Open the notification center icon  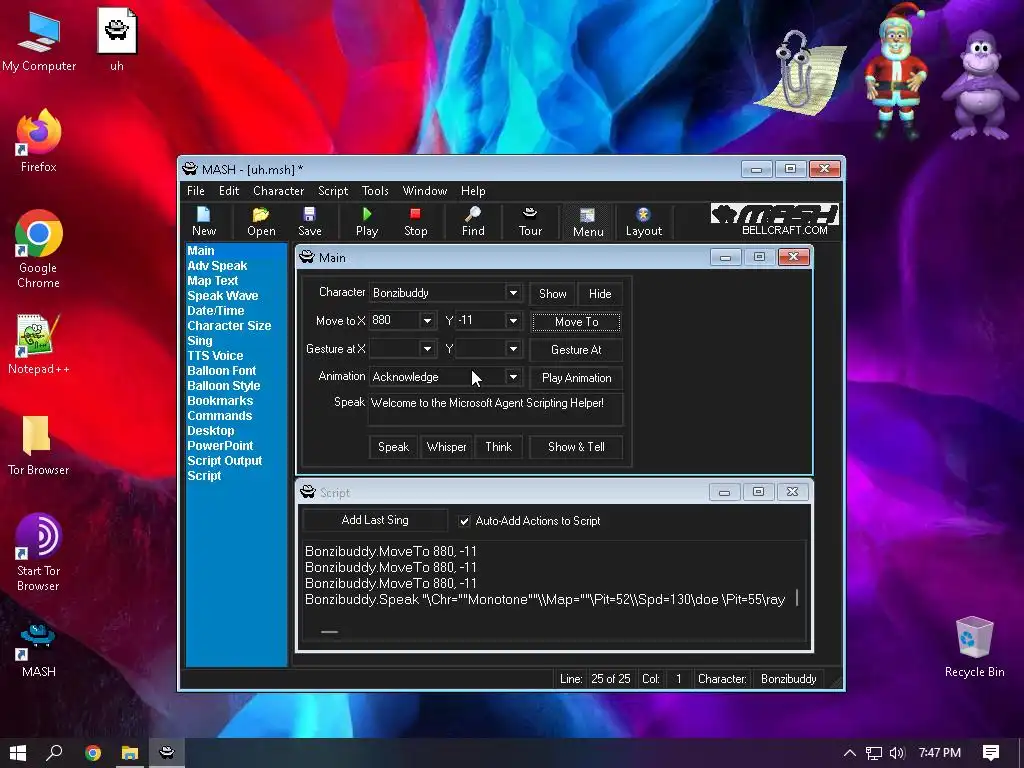tap(991, 753)
